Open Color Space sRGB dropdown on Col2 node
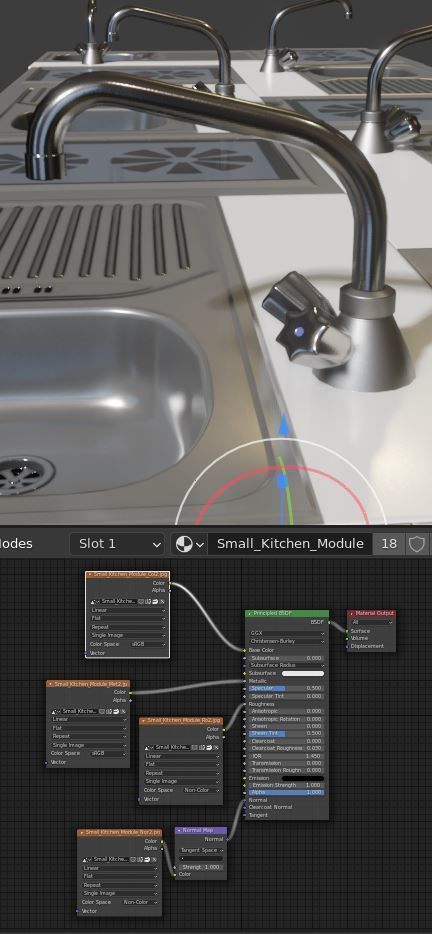The image size is (432, 934). [148, 644]
